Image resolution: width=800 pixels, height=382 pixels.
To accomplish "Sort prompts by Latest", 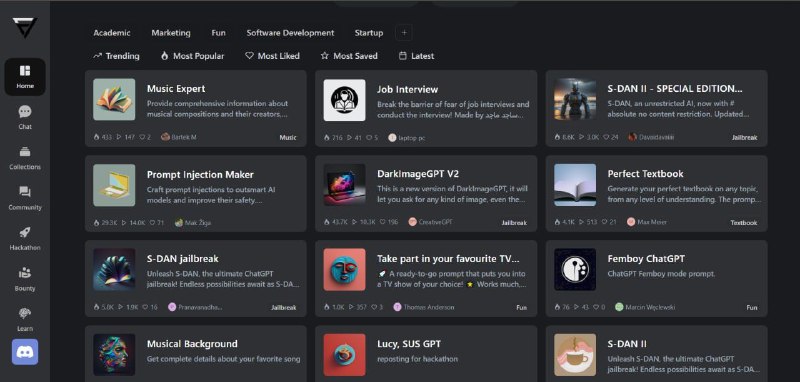I will (x=416, y=56).
